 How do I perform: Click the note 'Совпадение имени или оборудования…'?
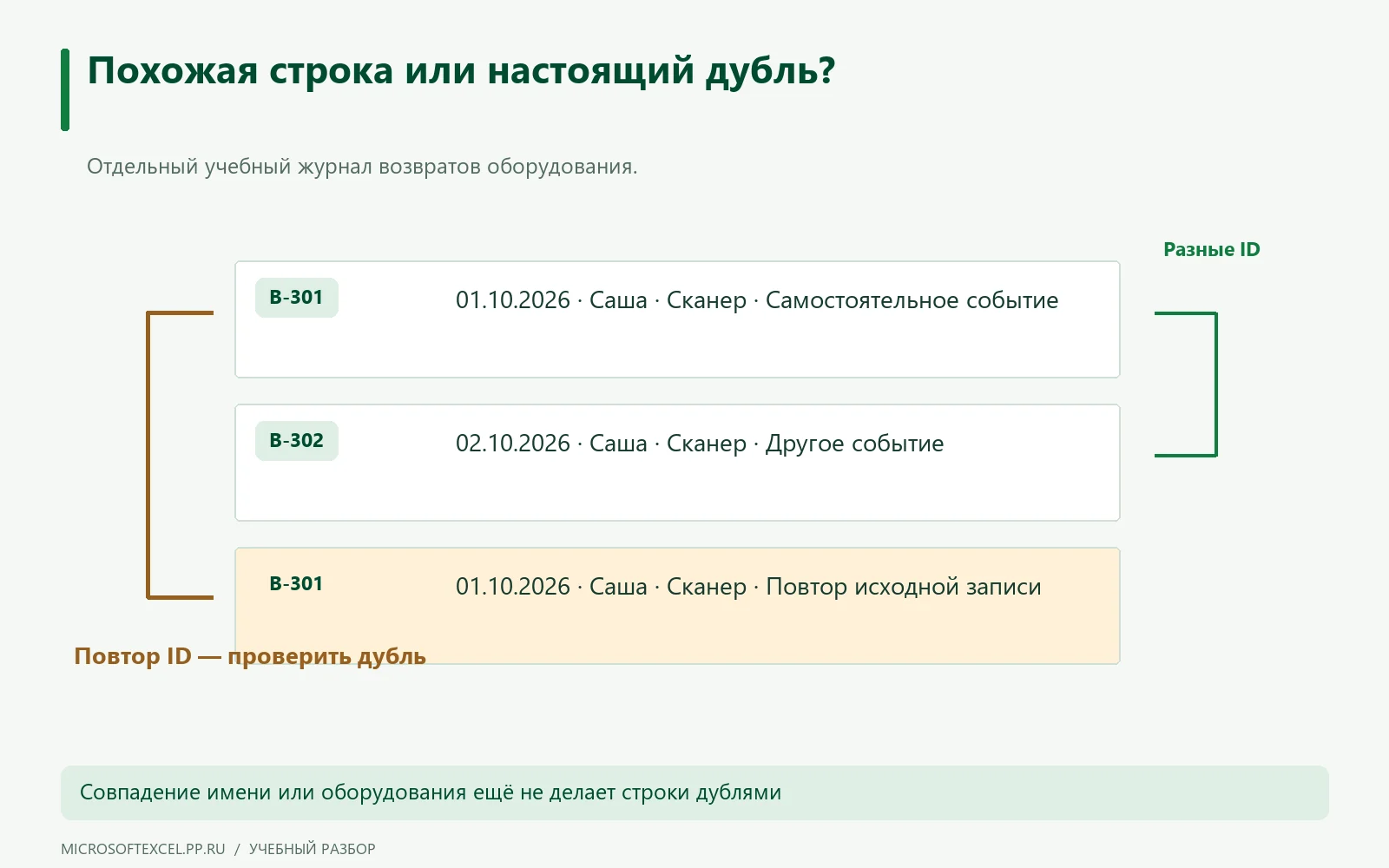pyautogui.click(x=694, y=792)
